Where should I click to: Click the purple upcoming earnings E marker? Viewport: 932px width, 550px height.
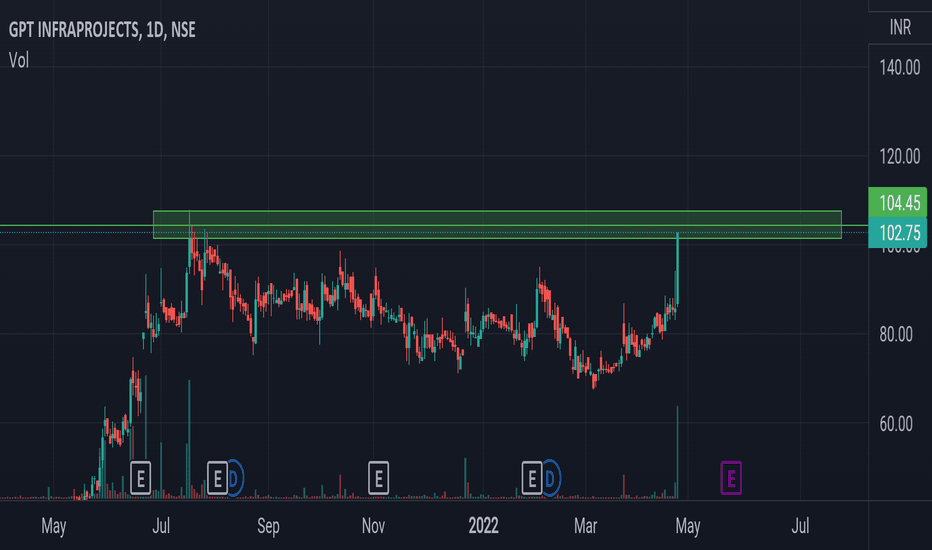pos(731,478)
